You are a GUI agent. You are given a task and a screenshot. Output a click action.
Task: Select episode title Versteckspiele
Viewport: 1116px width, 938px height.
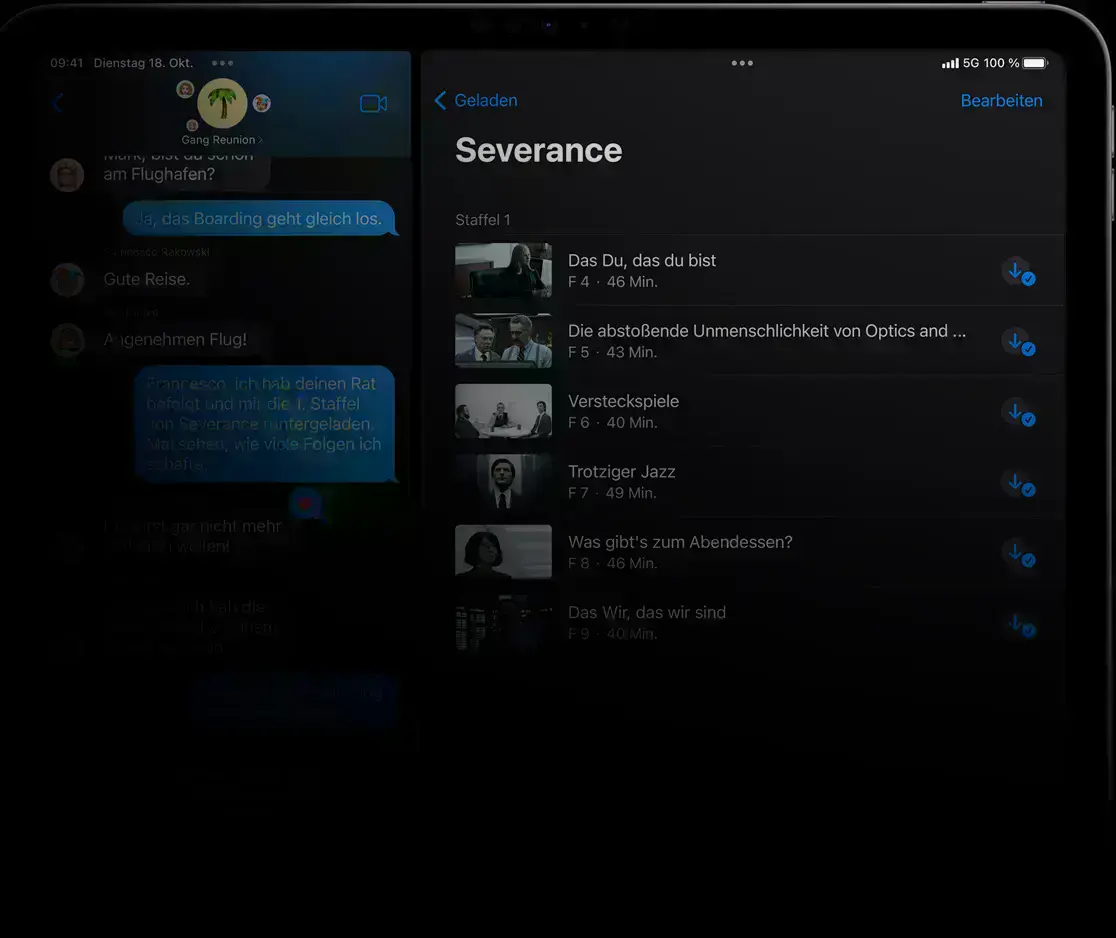coord(623,401)
